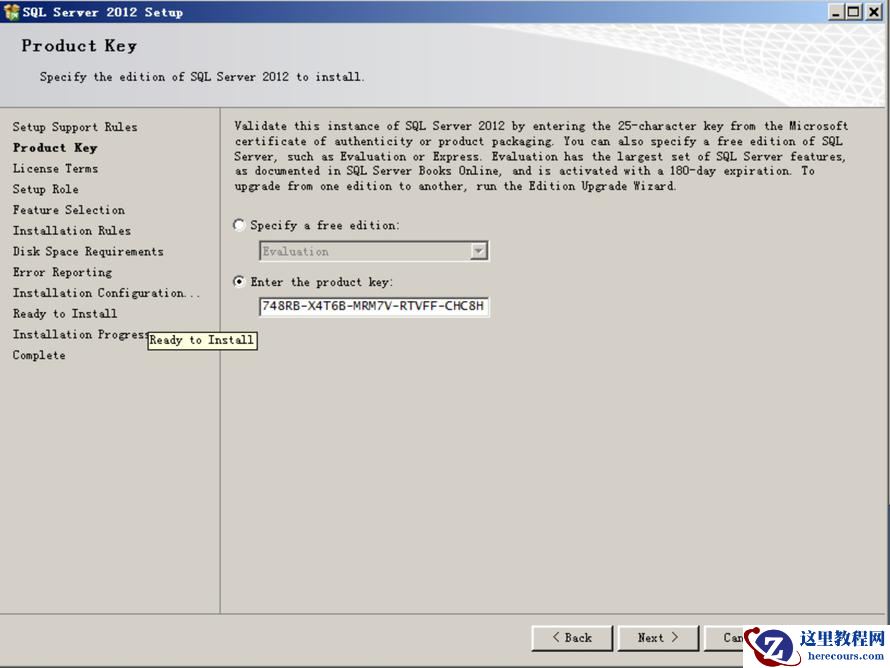Select the License Terms step
890x668 pixels.
coord(55,169)
